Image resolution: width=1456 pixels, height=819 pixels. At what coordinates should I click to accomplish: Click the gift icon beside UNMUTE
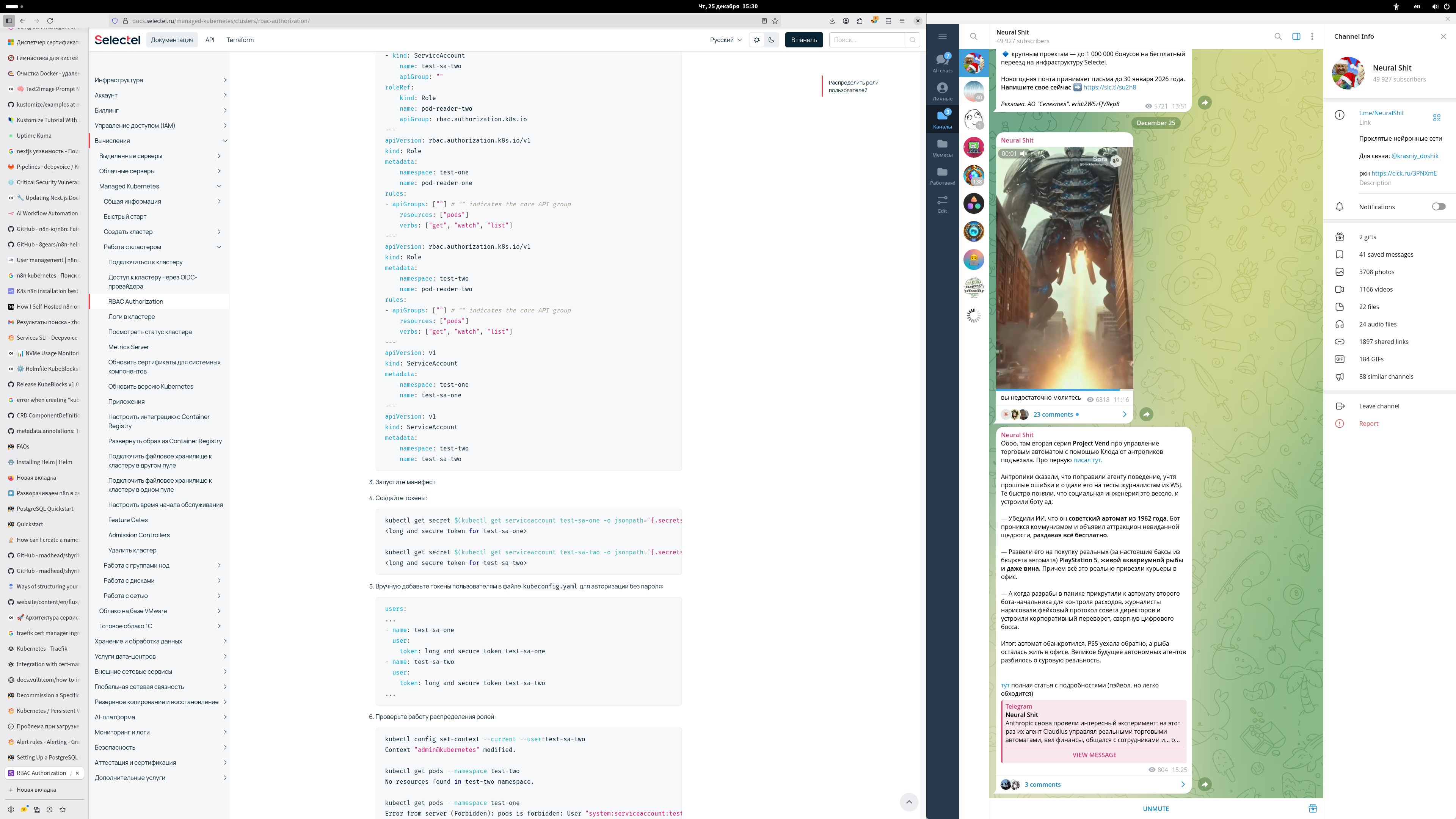(x=1312, y=808)
